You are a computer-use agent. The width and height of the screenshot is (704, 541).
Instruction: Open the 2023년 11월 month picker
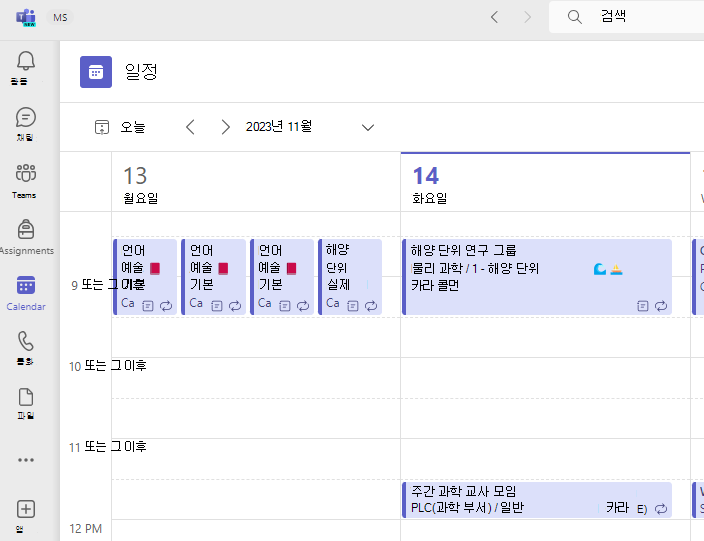coord(279,127)
